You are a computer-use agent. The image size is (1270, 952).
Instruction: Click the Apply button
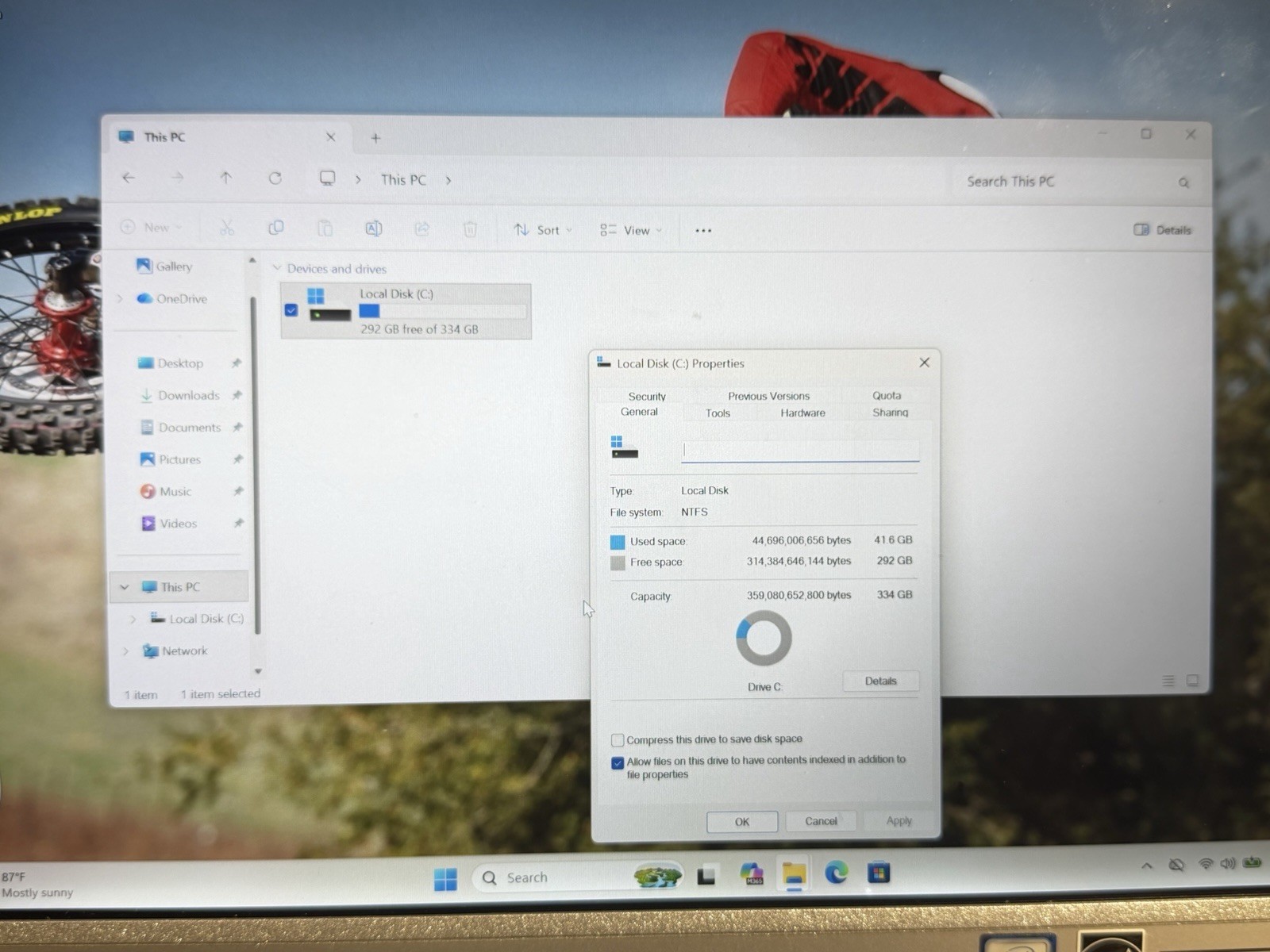(899, 821)
